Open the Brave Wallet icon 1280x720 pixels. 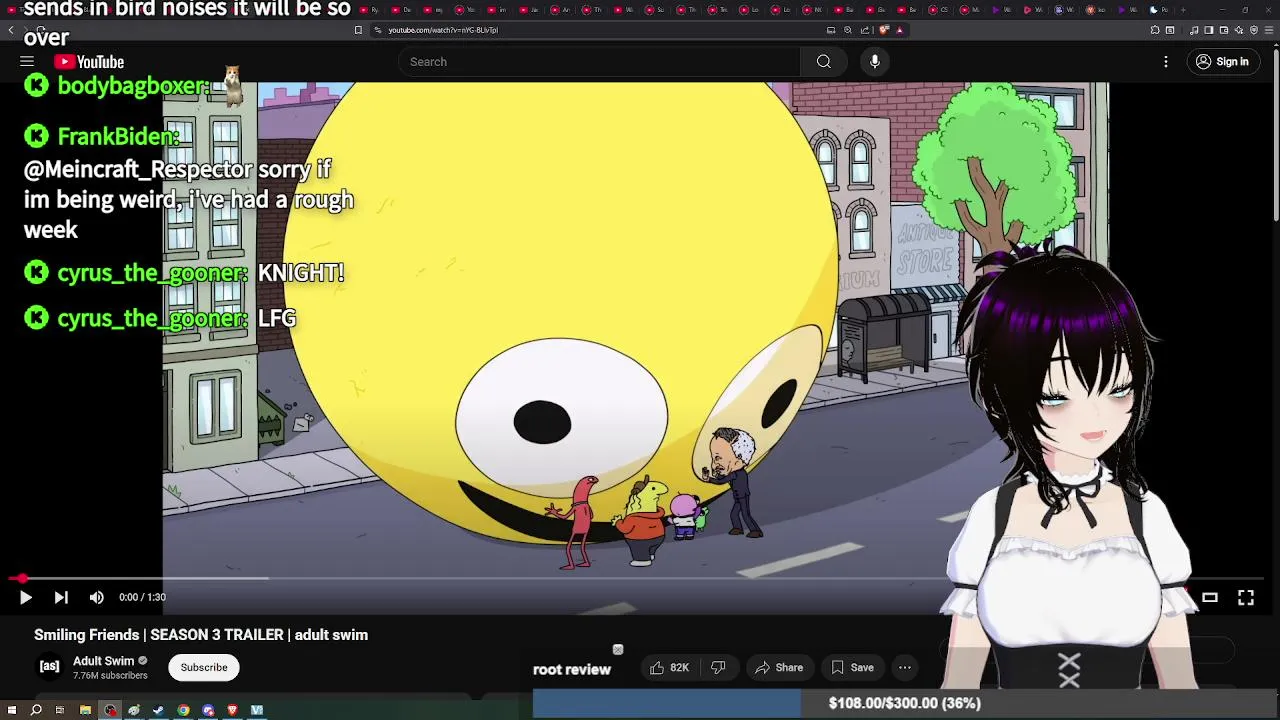click(1224, 30)
